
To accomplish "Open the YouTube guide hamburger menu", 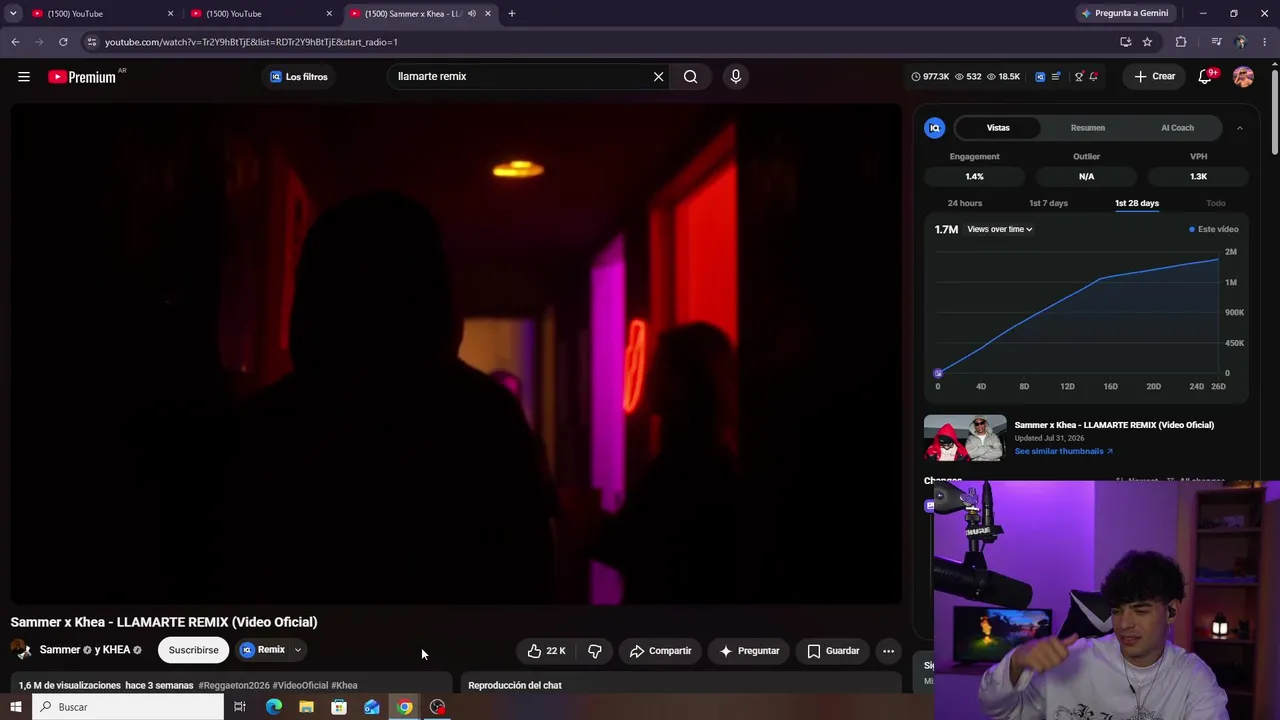I will 24,76.
